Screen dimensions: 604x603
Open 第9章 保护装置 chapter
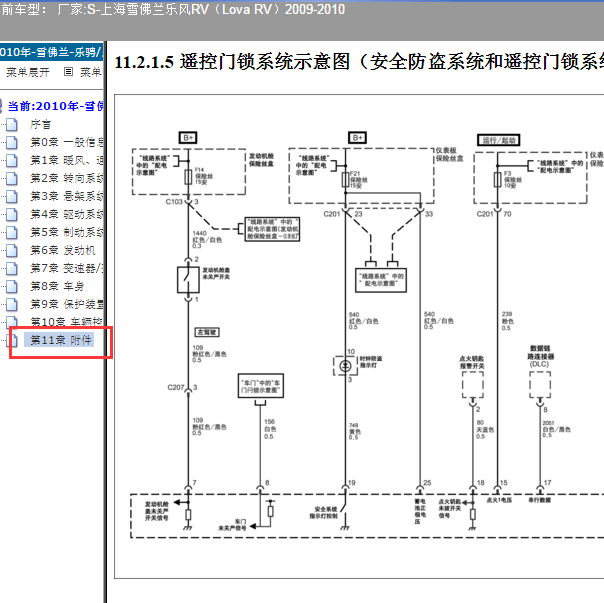point(67,304)
